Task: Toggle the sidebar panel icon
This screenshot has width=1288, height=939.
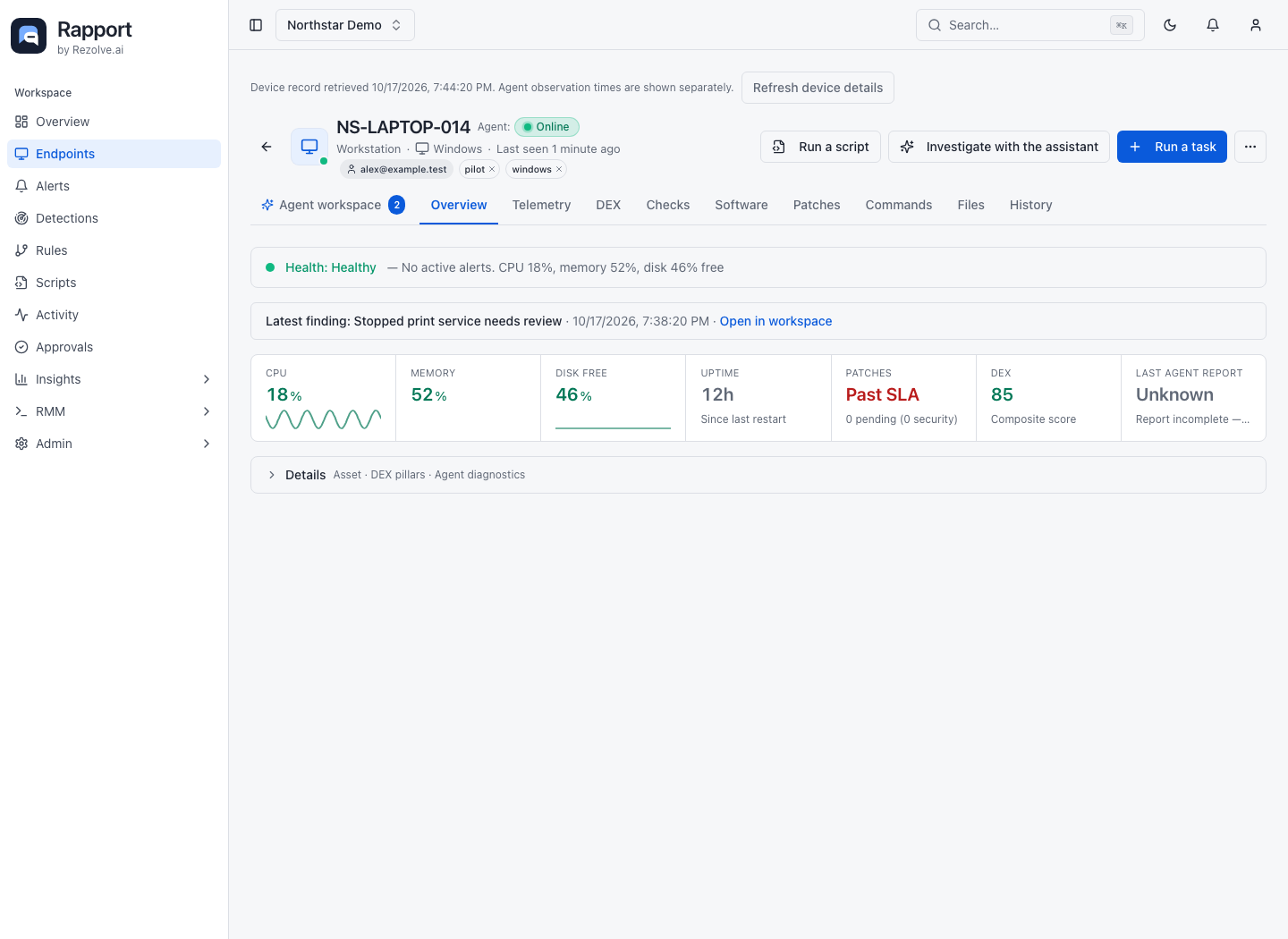Action: [256, 25]
